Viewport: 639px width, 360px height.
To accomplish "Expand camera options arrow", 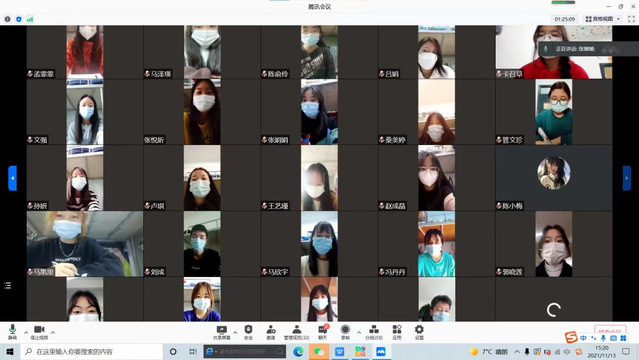I will (x=53, y=333).
